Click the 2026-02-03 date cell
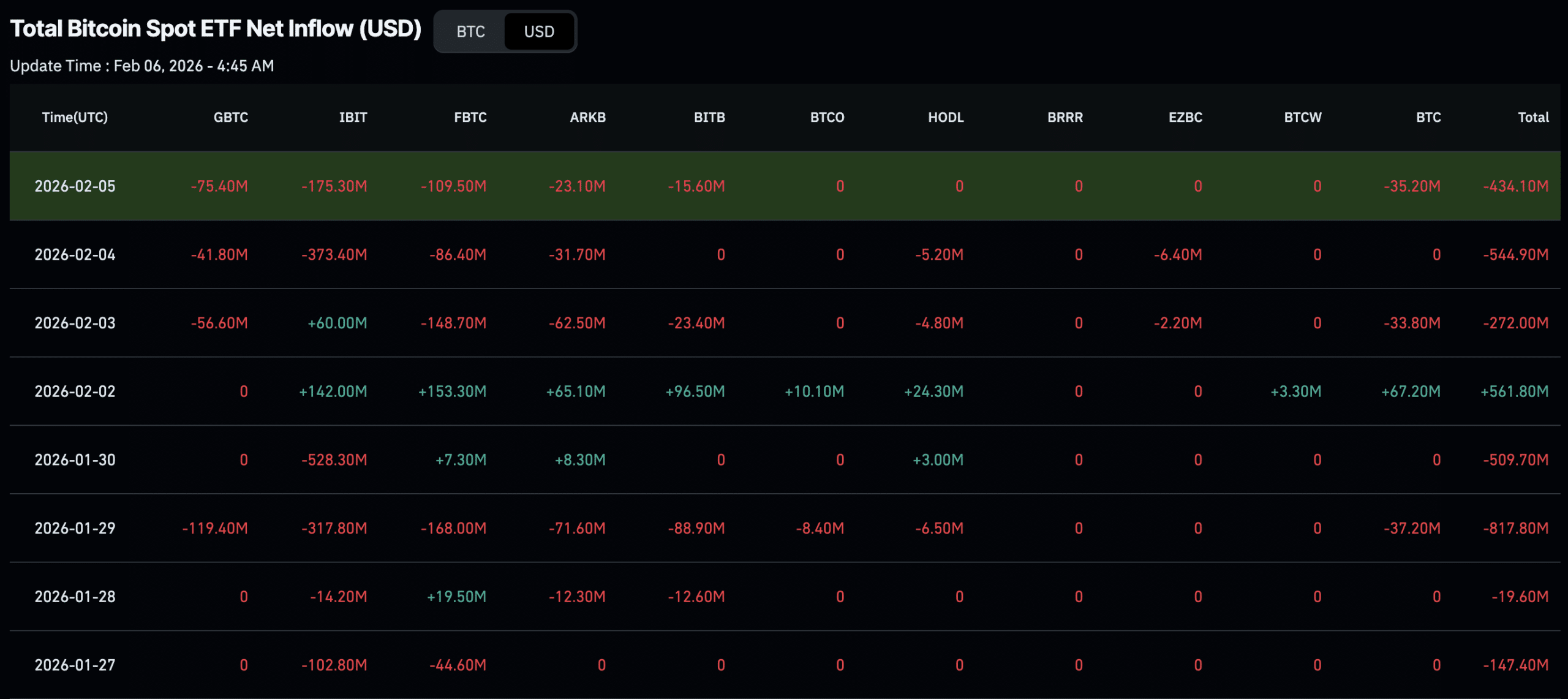Image resolution: width=1568 pixels, height=699 pixels. click(x=75, y=323)
